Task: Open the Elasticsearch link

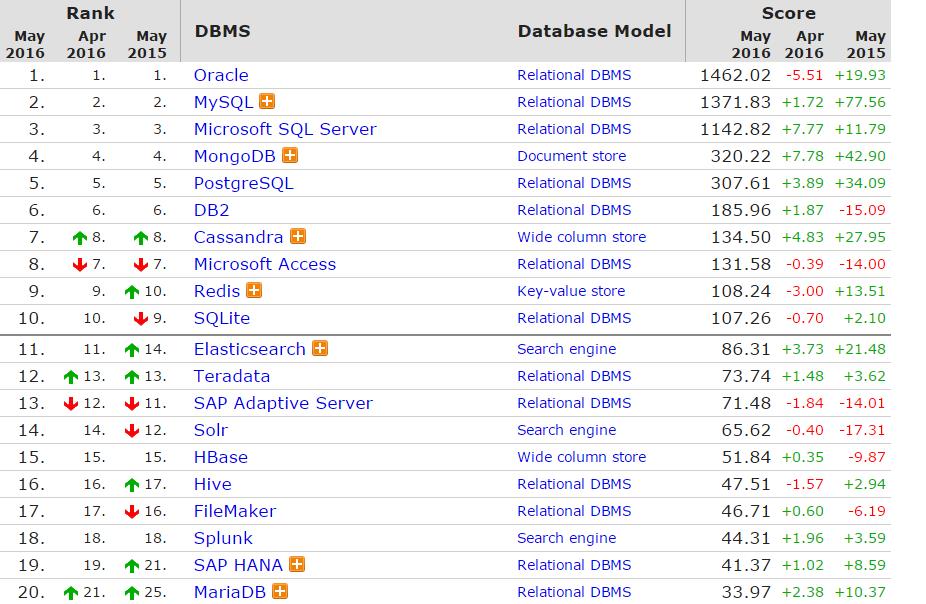Action: [250, 349]
